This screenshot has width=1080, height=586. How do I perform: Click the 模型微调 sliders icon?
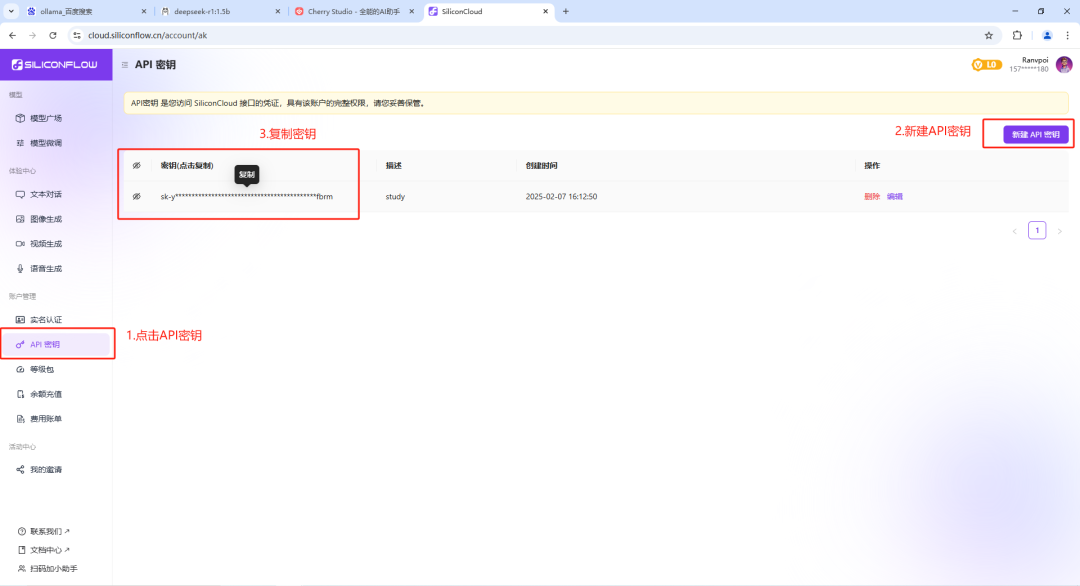20,143
